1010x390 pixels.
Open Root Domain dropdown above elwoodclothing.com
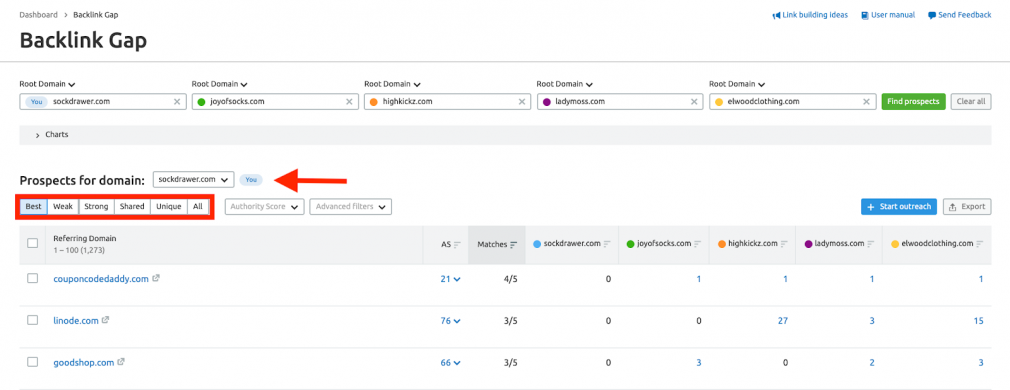[x=738, y=84]
